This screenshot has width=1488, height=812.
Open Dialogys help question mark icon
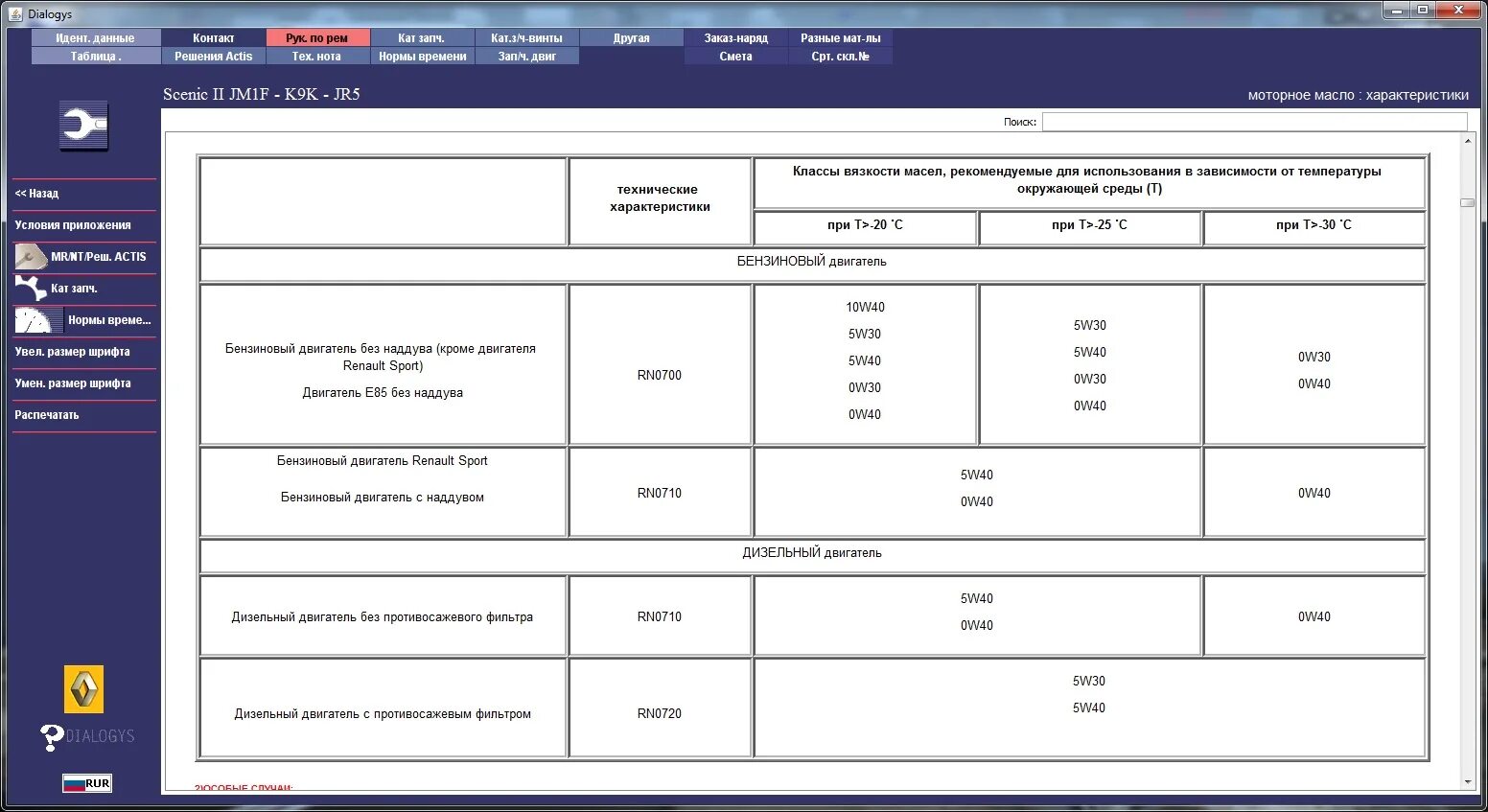point(52,737)
